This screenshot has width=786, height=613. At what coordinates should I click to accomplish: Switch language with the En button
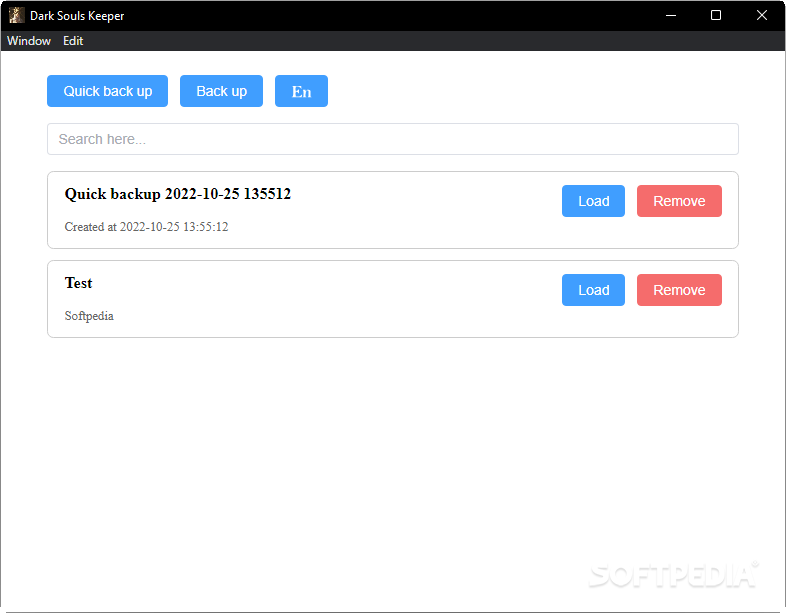(301, 91)
